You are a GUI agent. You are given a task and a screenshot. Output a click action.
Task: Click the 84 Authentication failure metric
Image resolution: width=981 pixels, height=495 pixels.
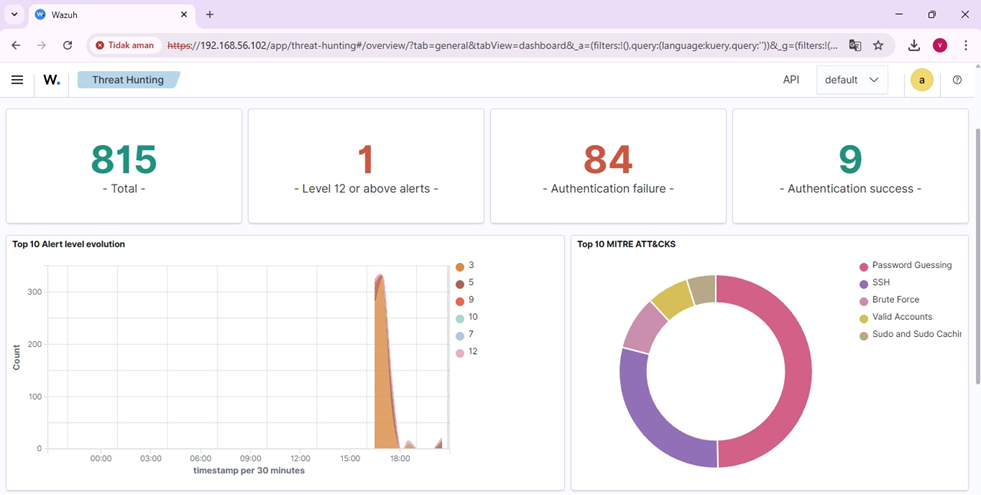(608, 166)
